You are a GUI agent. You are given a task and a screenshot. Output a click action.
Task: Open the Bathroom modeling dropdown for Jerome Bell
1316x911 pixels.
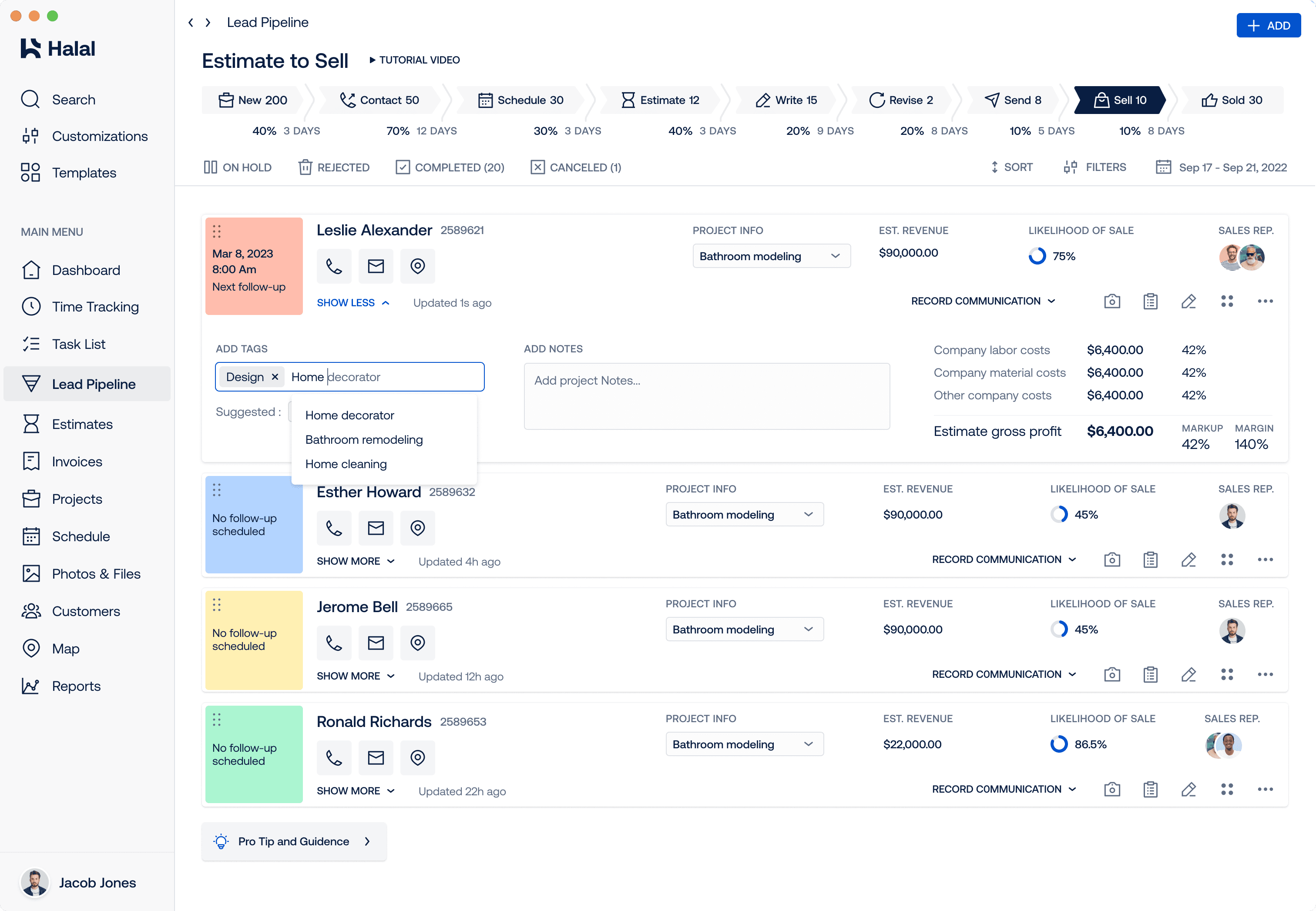pyautogui.click(x=745, y=629)
